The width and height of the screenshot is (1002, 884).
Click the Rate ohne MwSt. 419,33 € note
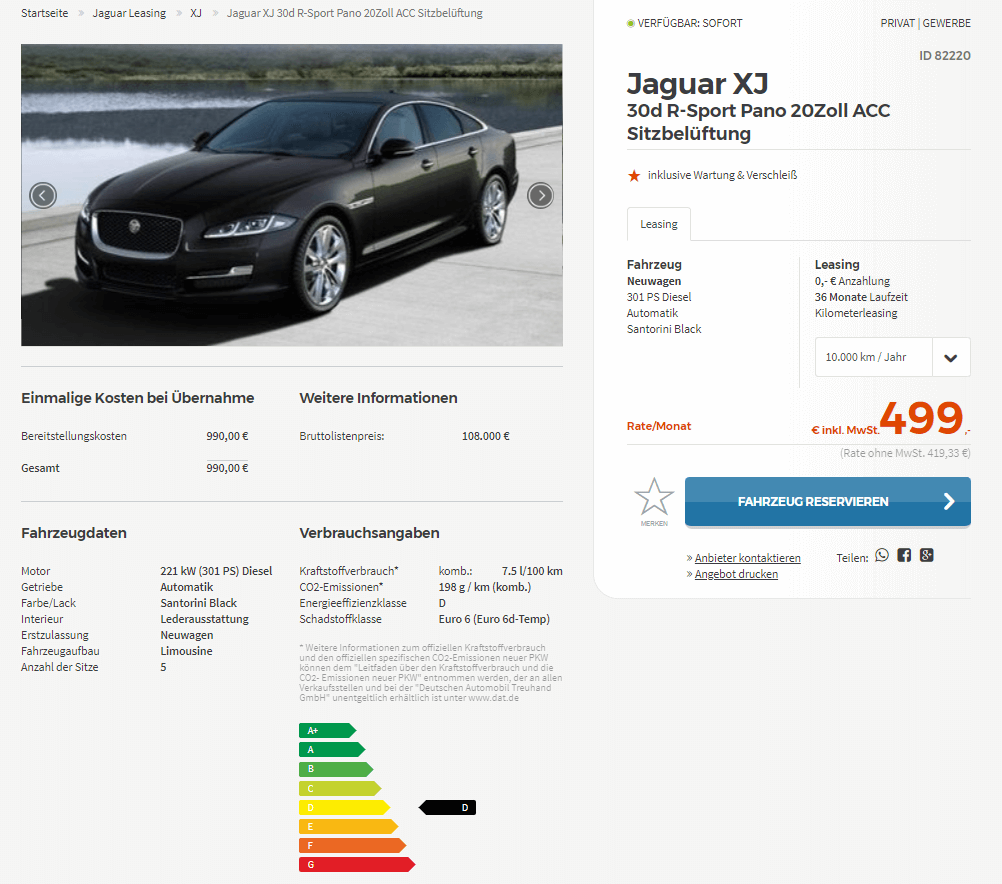coord(905,453)
